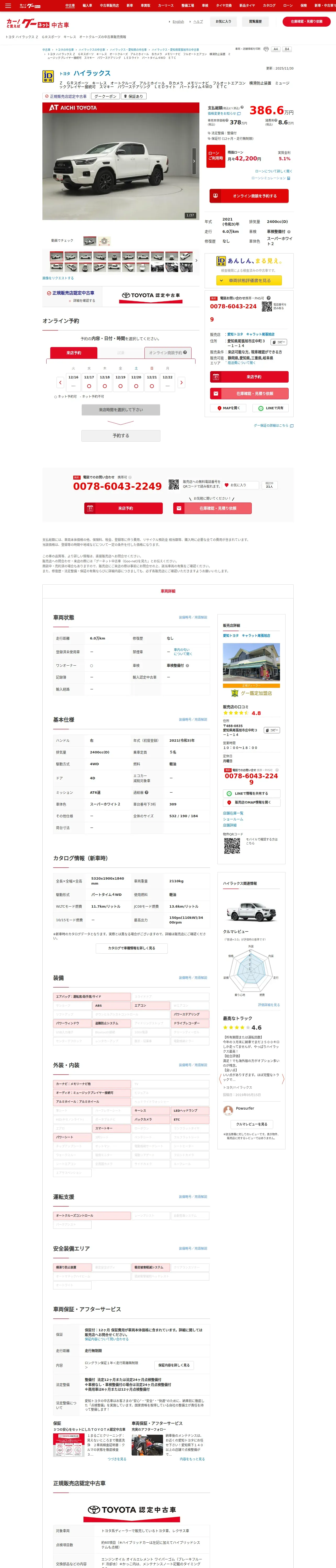Click 画像をリクエストする link

point(58,278)
